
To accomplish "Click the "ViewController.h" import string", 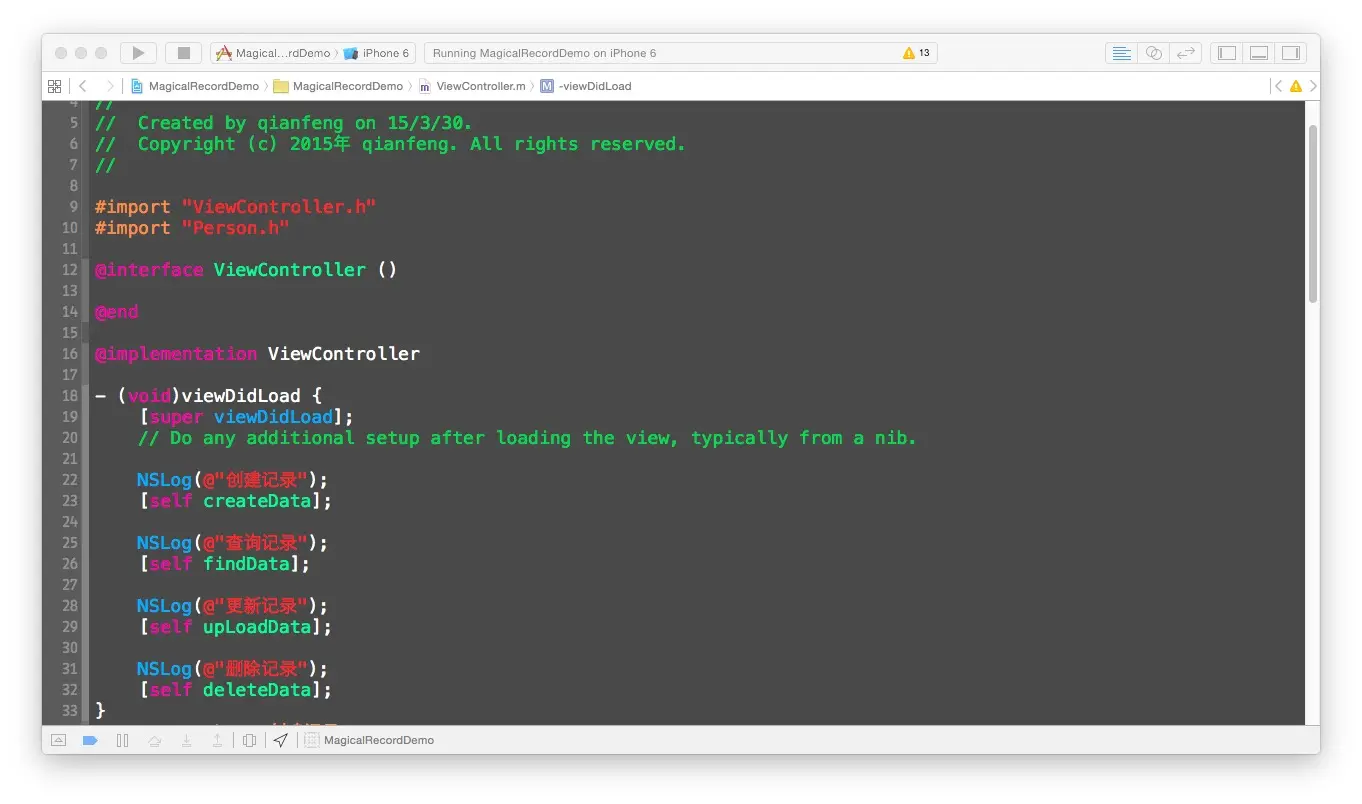I will (x=279, y=207).
